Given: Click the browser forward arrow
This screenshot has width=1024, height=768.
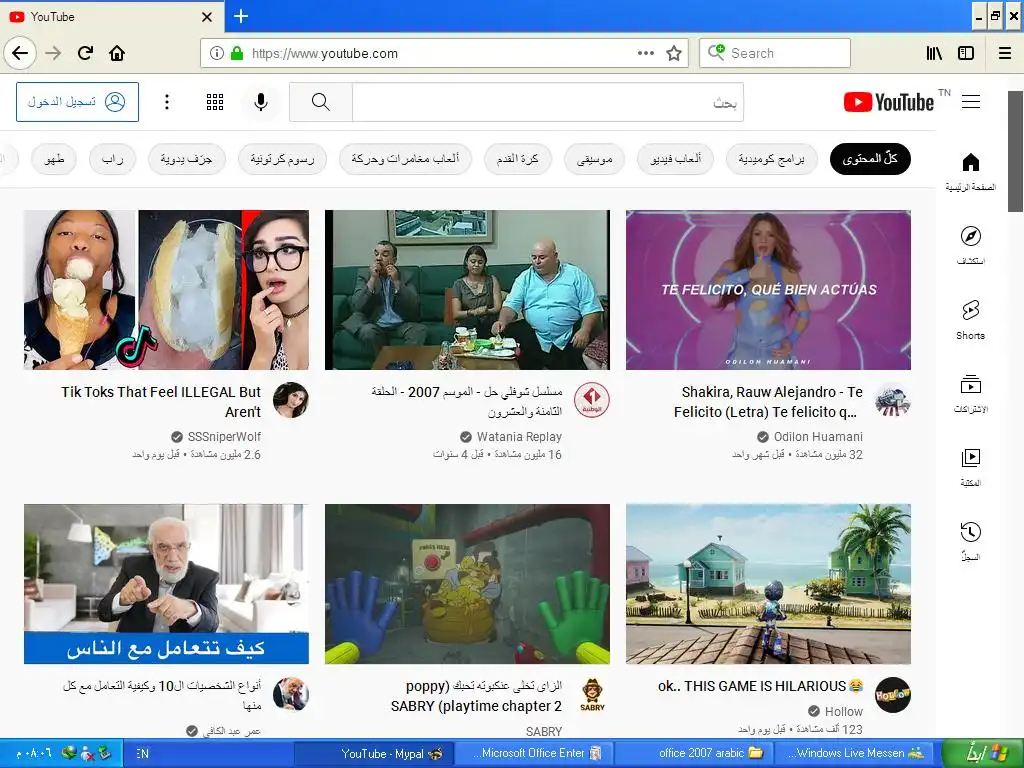Looking at the screenshot, I should click(54, 53).
